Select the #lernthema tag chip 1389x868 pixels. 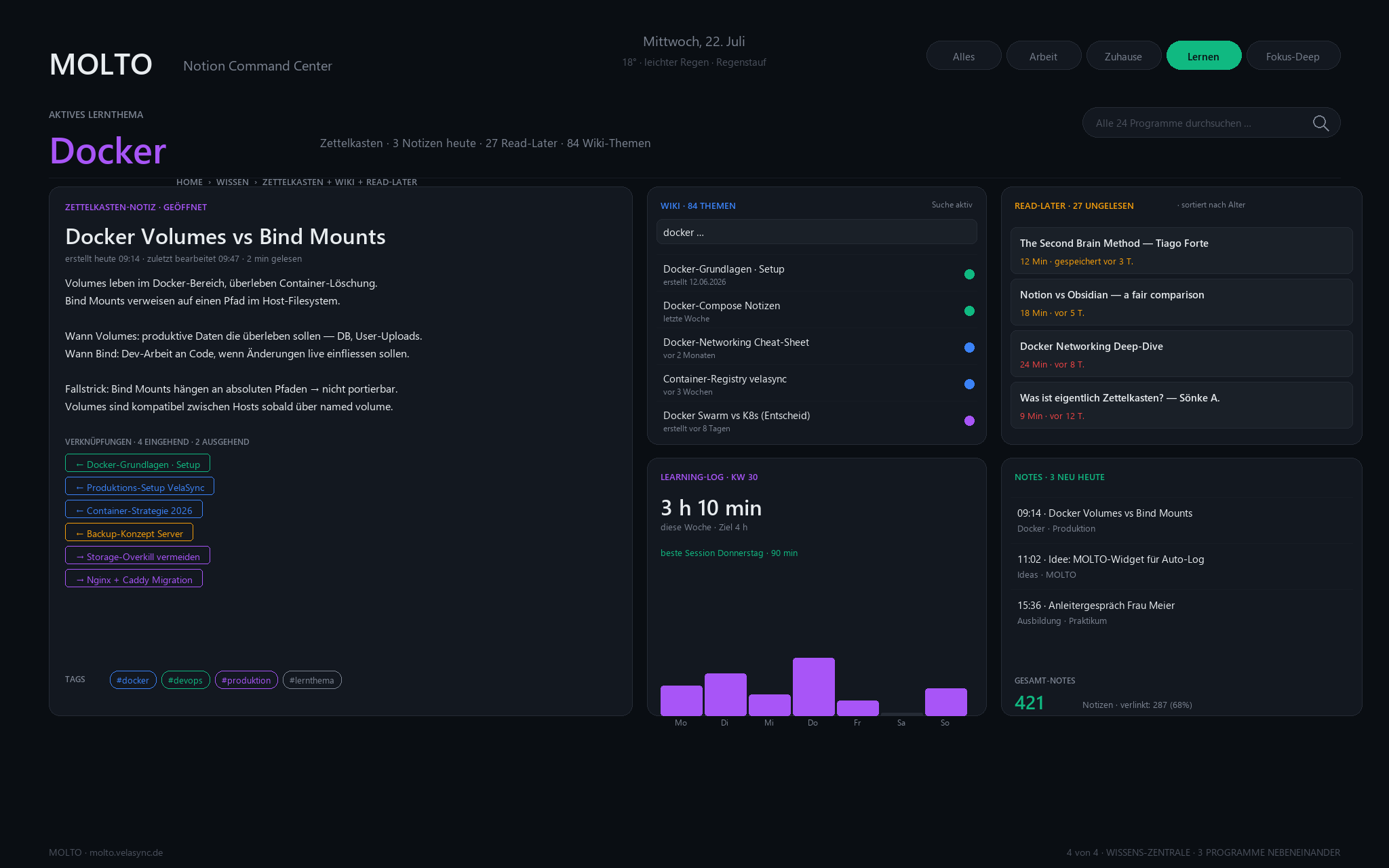click(x=312, y=680)
